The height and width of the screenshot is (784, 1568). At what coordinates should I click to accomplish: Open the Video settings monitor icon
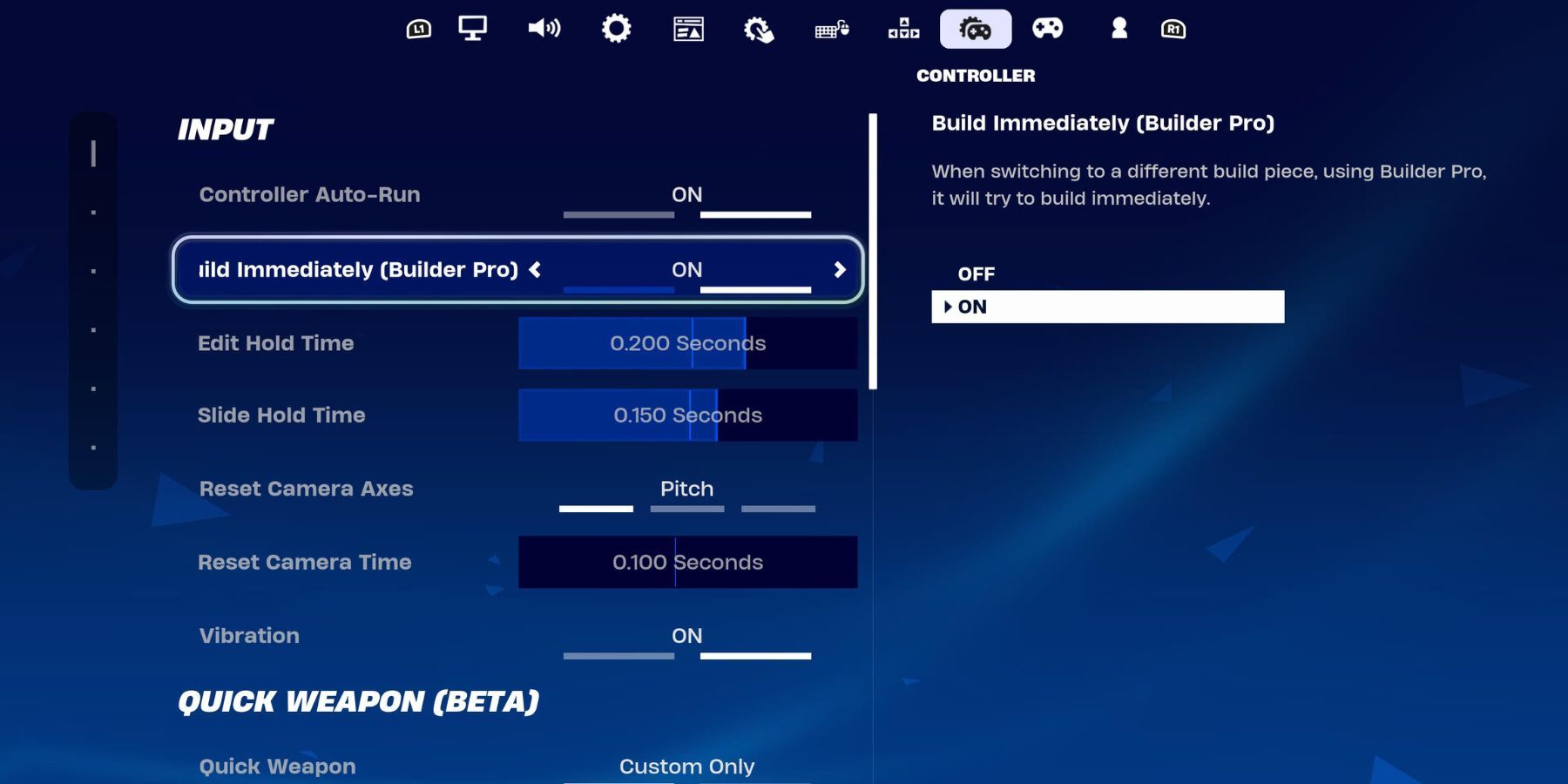[x=472, y=29]
